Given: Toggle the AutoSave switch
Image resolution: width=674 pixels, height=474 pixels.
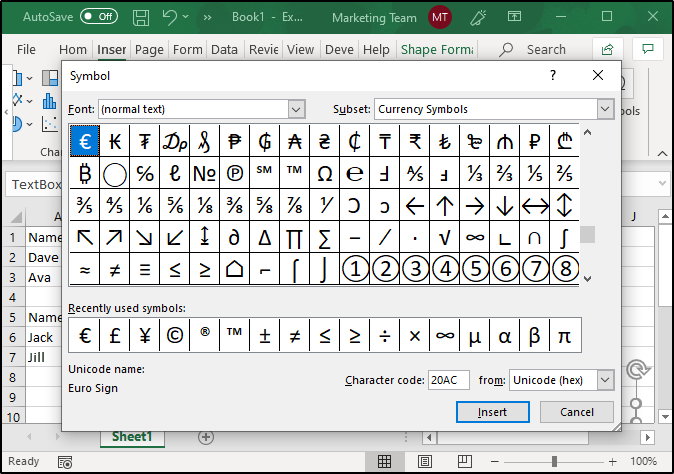Looking at the screenshot, I should pyautogui.click(x=99, y=17).
